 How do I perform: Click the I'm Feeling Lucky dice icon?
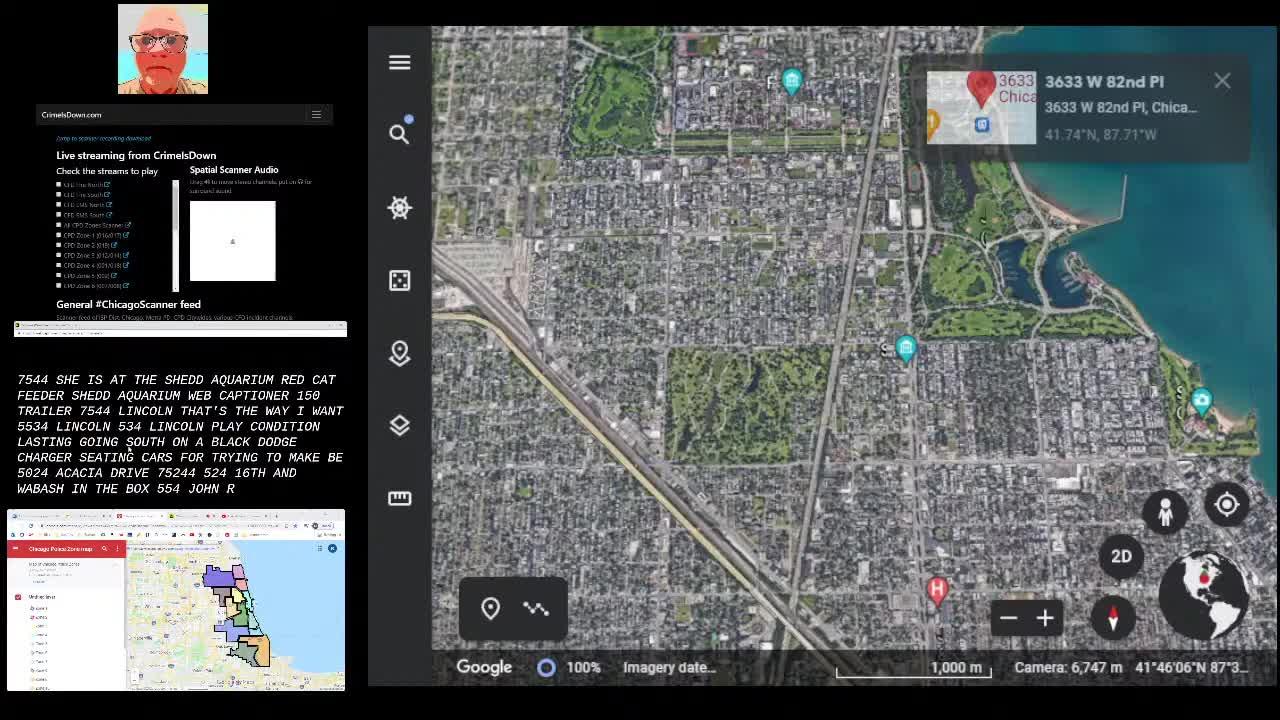point(399,280)
